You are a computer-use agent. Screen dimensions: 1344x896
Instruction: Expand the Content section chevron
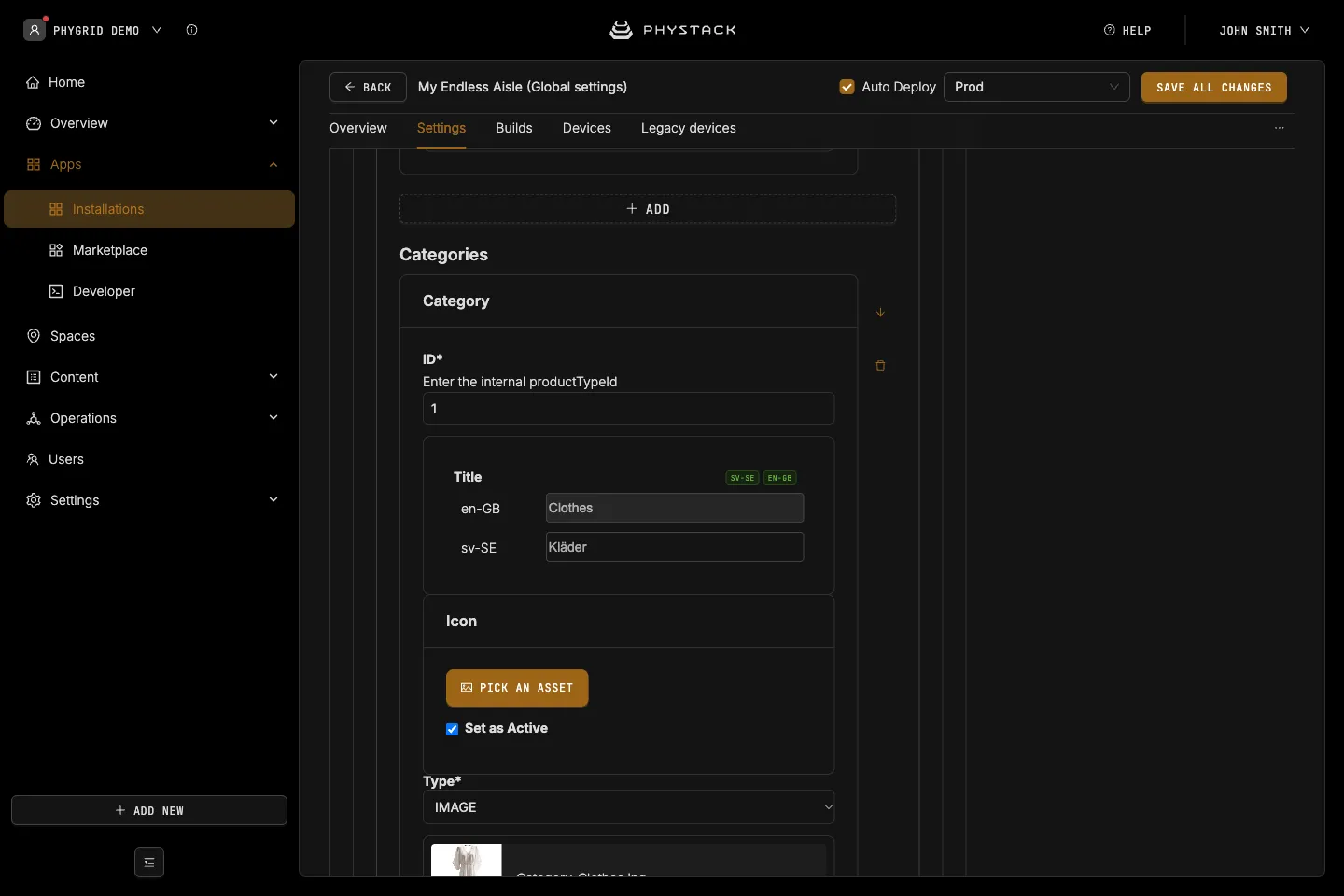273,377
